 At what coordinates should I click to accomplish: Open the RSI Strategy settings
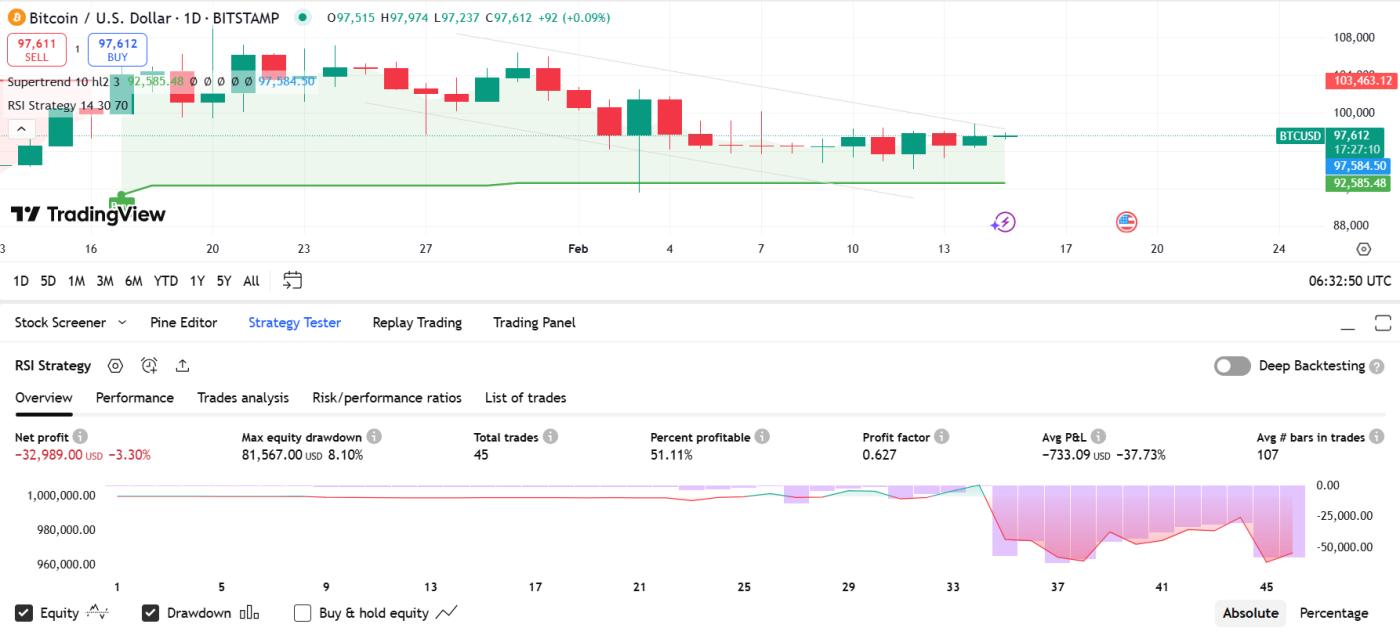coord(114,365)
